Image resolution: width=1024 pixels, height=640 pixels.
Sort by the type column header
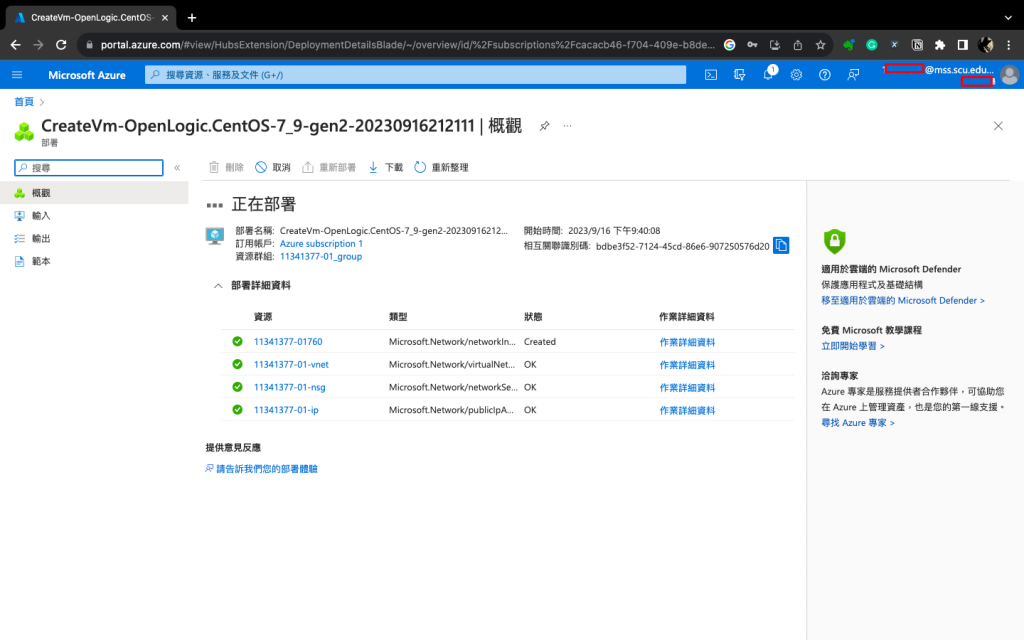[x=398, y=317]
